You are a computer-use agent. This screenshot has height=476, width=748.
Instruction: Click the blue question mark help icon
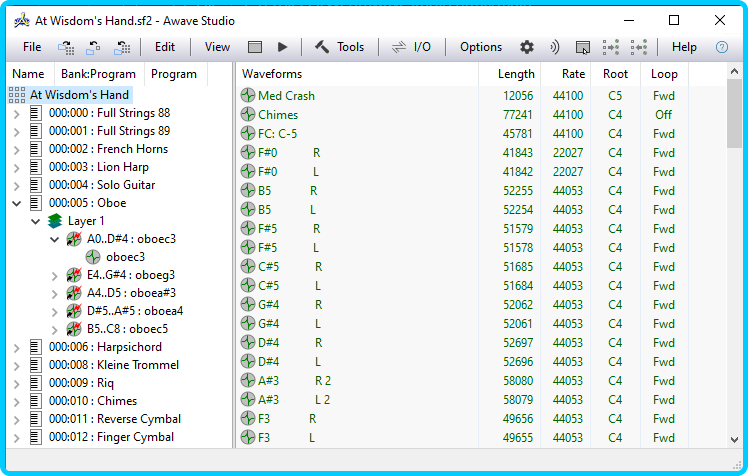click(722, 47)
